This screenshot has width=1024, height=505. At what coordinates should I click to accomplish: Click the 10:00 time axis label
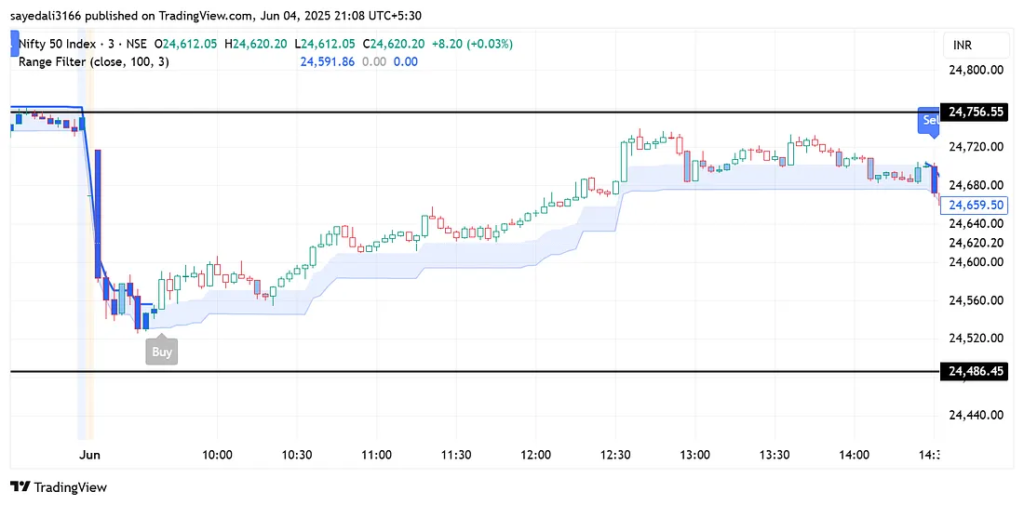[217, 454]
